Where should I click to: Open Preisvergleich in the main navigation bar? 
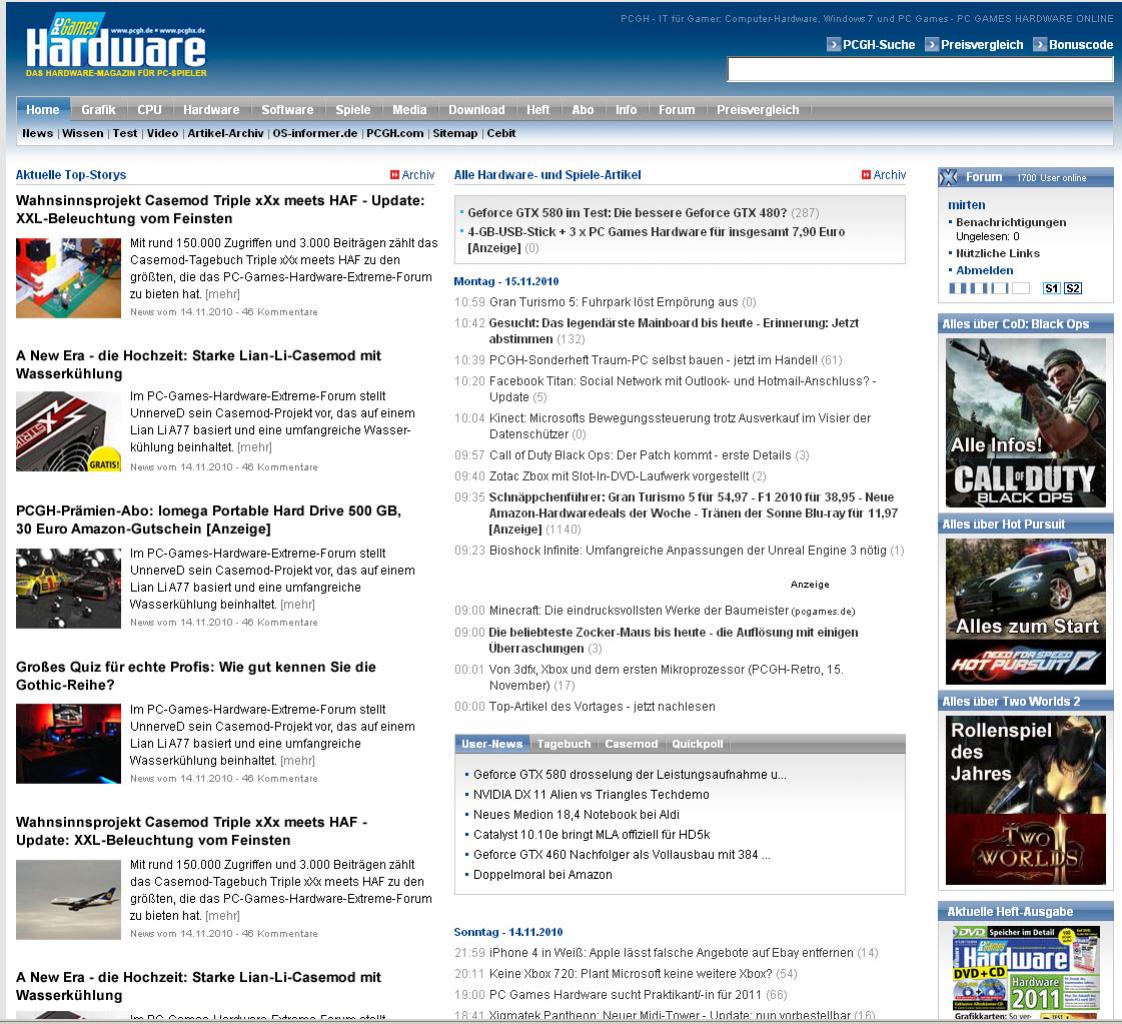pos(758,109)
